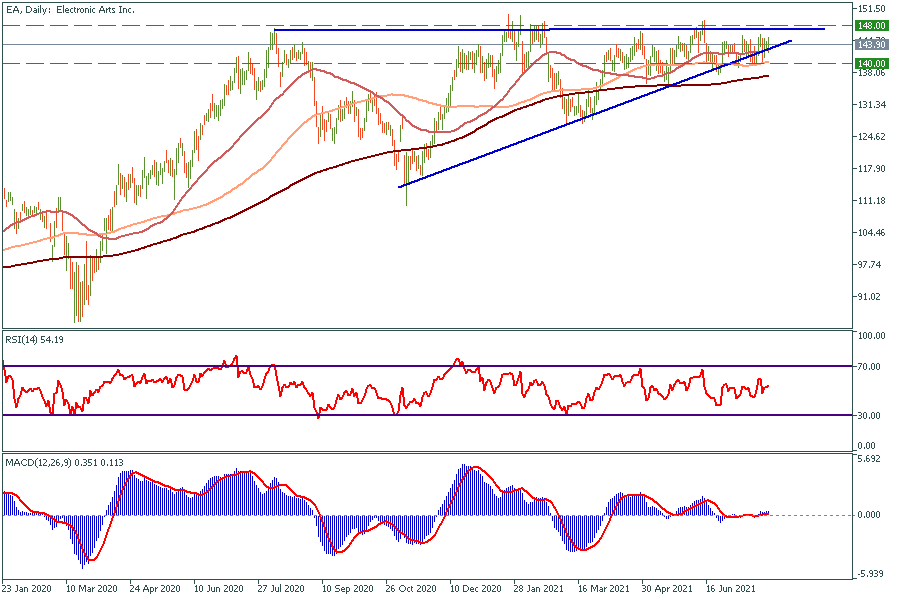Select the 16 Jun 2021 date marker
This screenshot has height=600, width=900.
[x=732, y=590]
